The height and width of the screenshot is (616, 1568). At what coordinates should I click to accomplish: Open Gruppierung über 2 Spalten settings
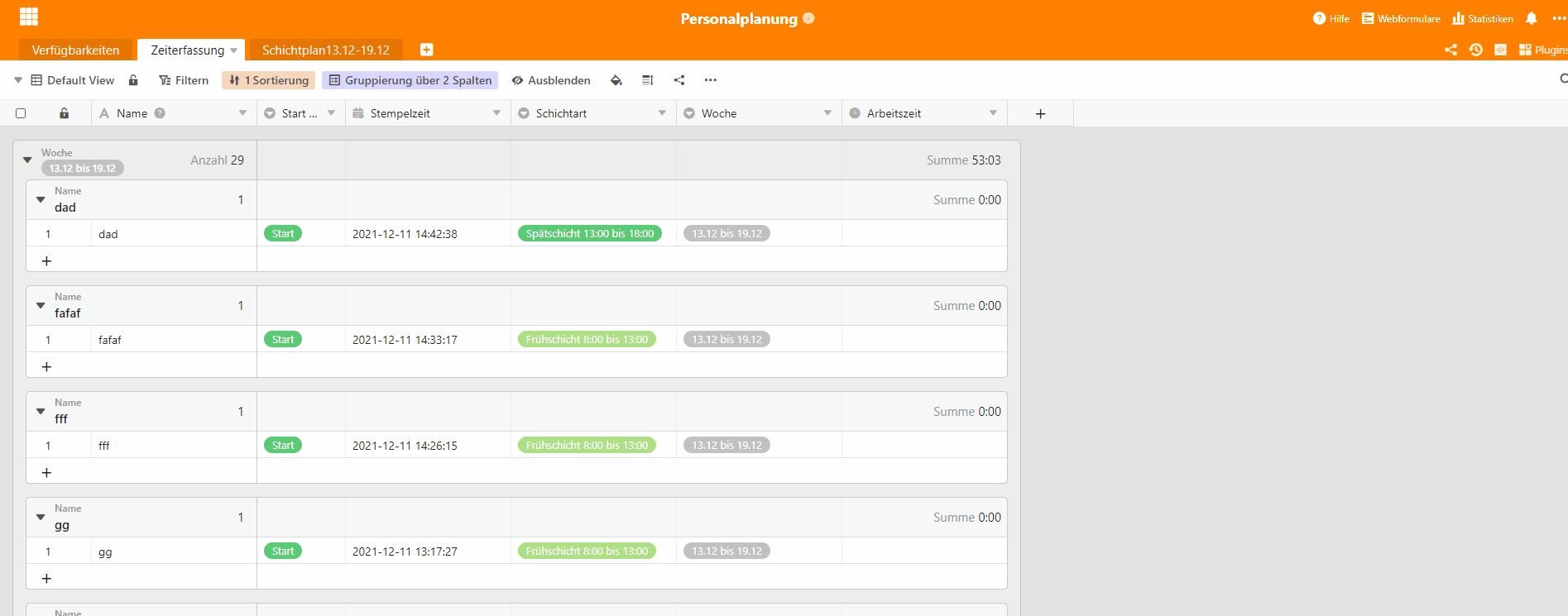click(x=410, y=80)
